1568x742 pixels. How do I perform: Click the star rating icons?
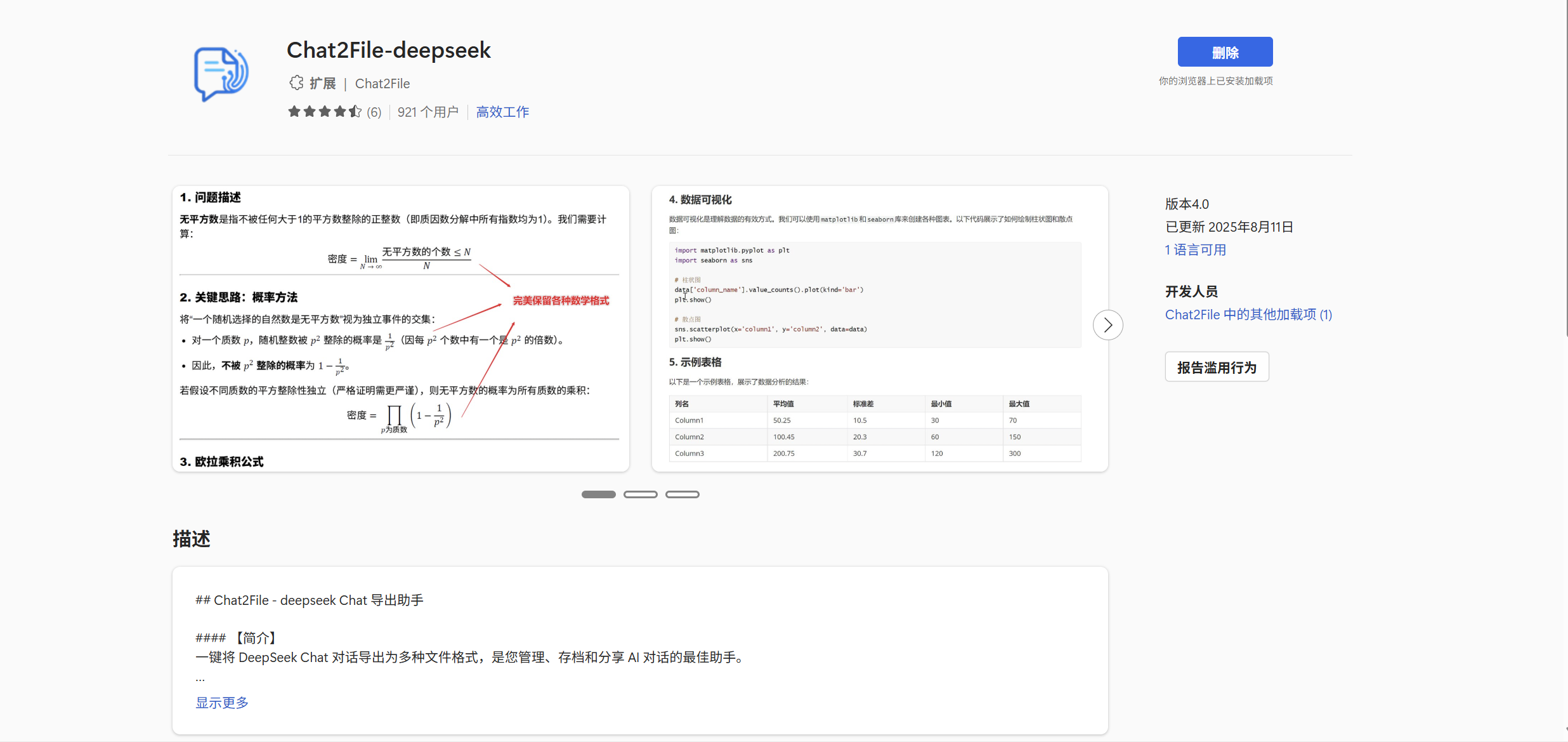click(x=325, y=112)
